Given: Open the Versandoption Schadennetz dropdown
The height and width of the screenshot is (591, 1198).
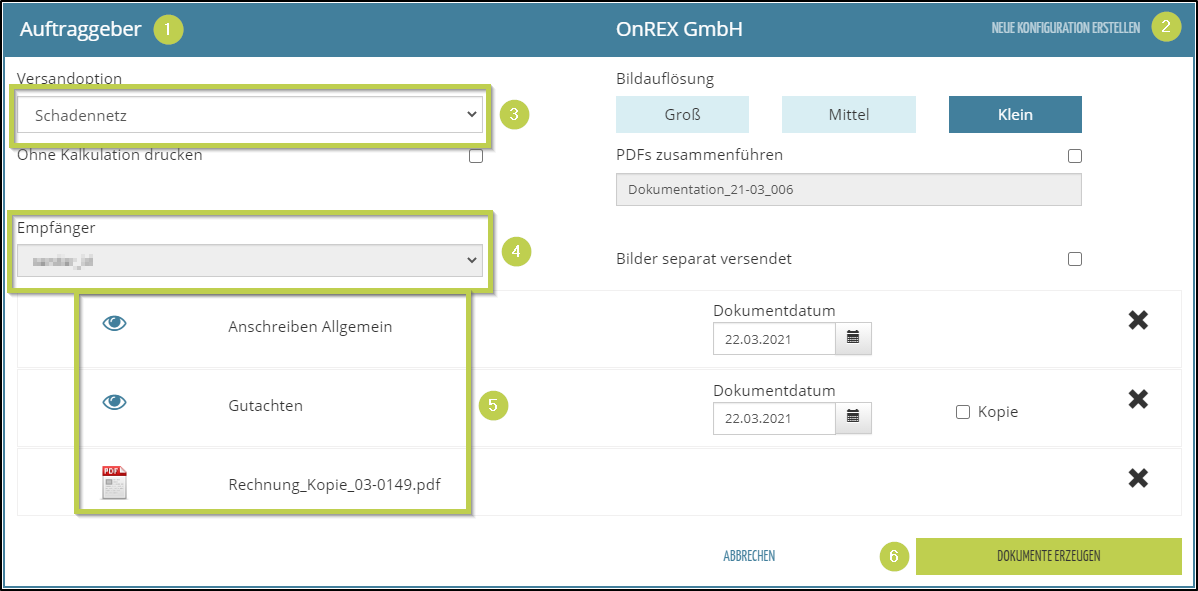Looking at the screenshot, I should click(x=250, y=115).
